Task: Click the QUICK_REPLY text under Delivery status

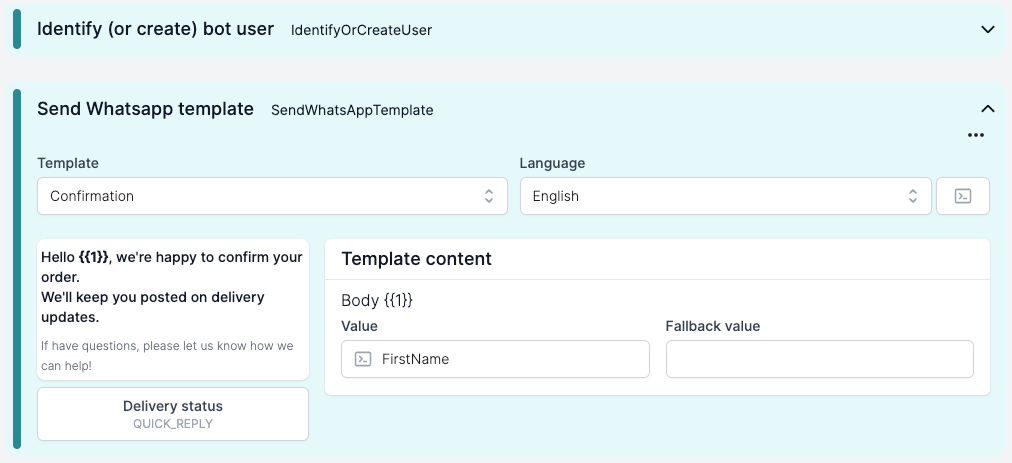Action: pyautogui.click(x=173, y=424)
